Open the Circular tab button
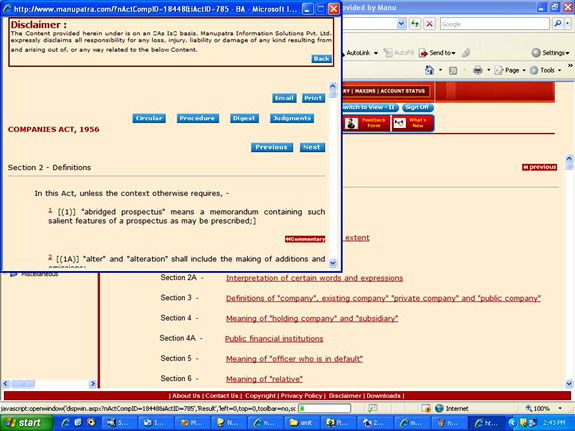The width and height of the screenshot is (575, 431). pos(149,118)
